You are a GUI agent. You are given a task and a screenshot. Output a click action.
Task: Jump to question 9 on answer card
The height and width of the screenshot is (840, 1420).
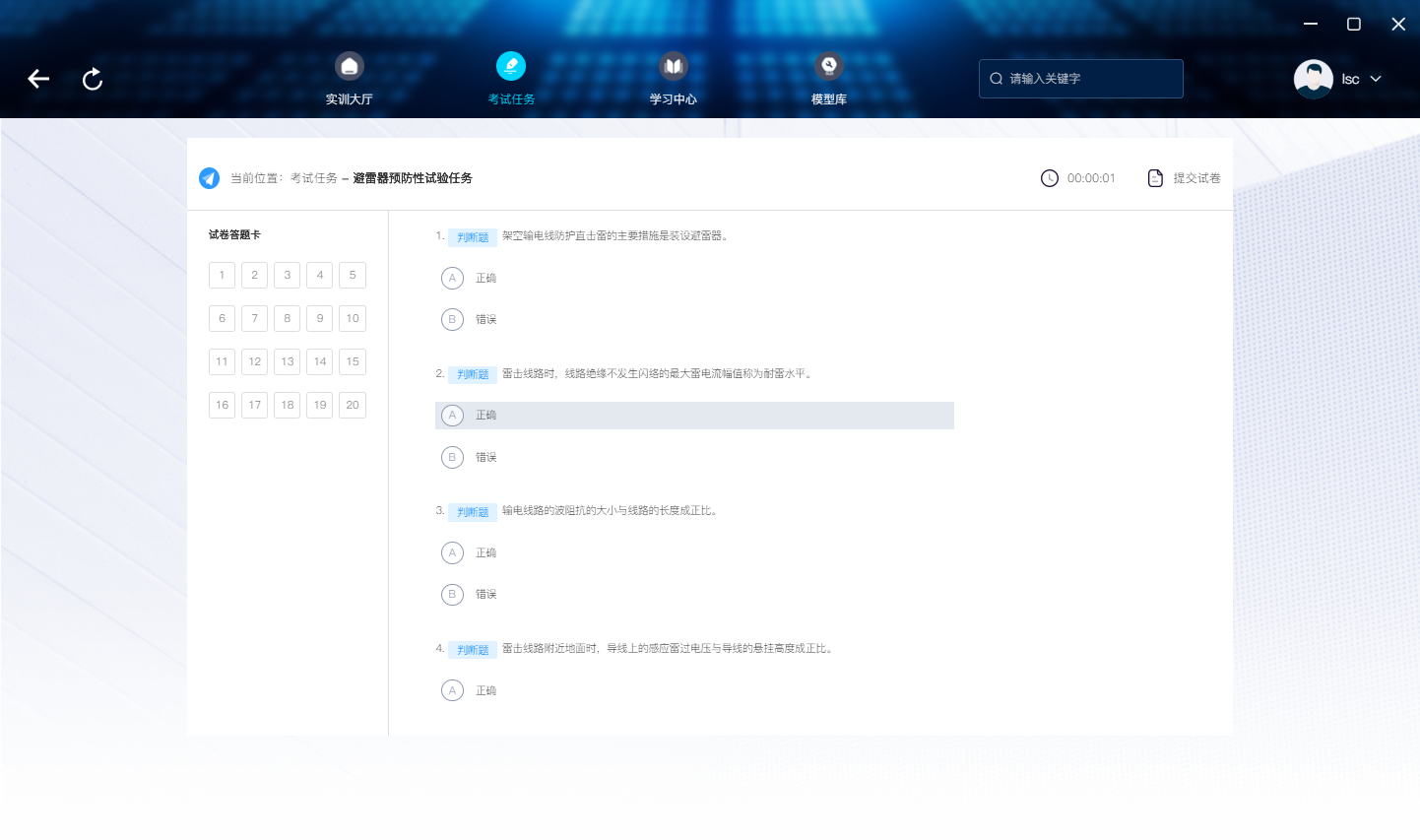tap(319, 318)
